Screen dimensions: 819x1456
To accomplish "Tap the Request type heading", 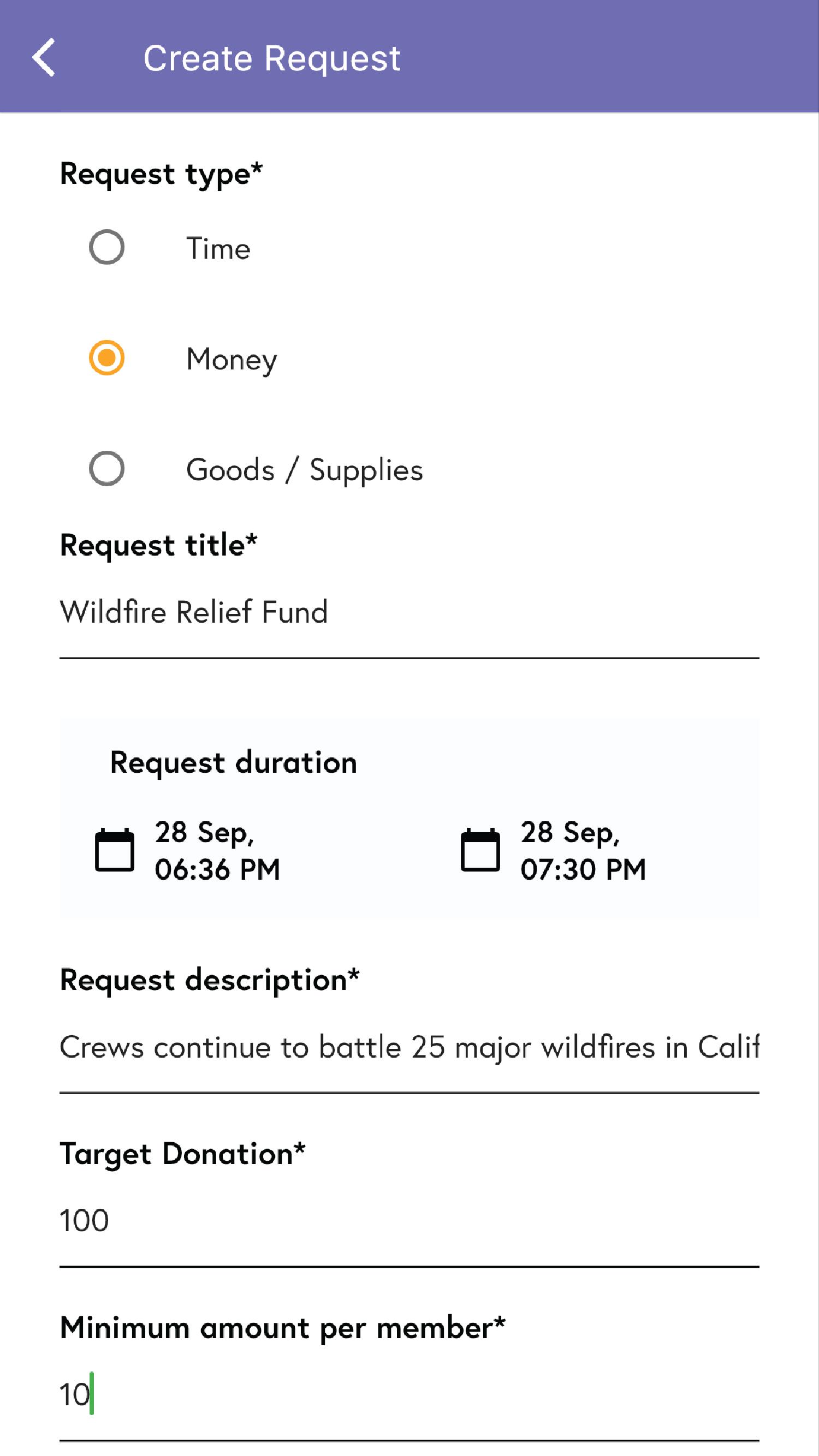I will (x=161, y=174).
